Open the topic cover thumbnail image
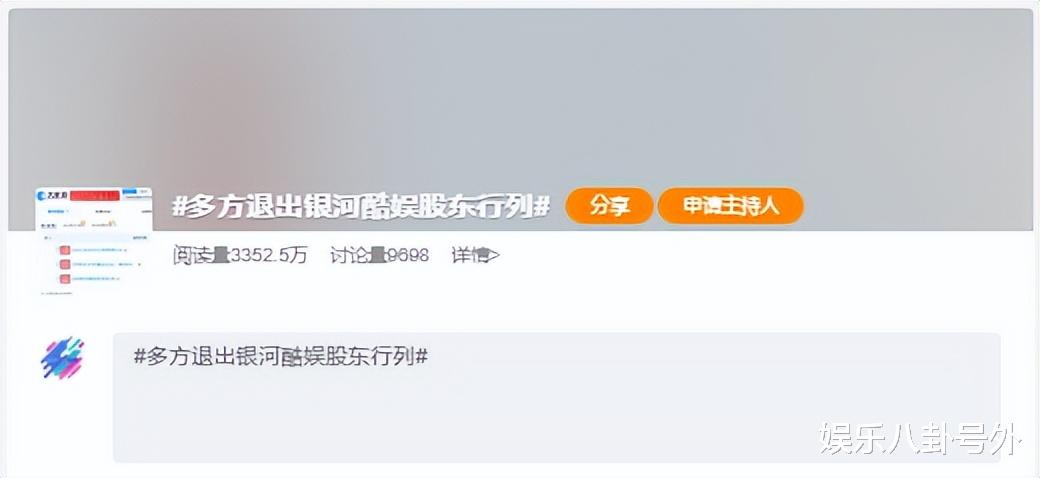The width and height of the screenshot is (1040, 478). point(94,241)
